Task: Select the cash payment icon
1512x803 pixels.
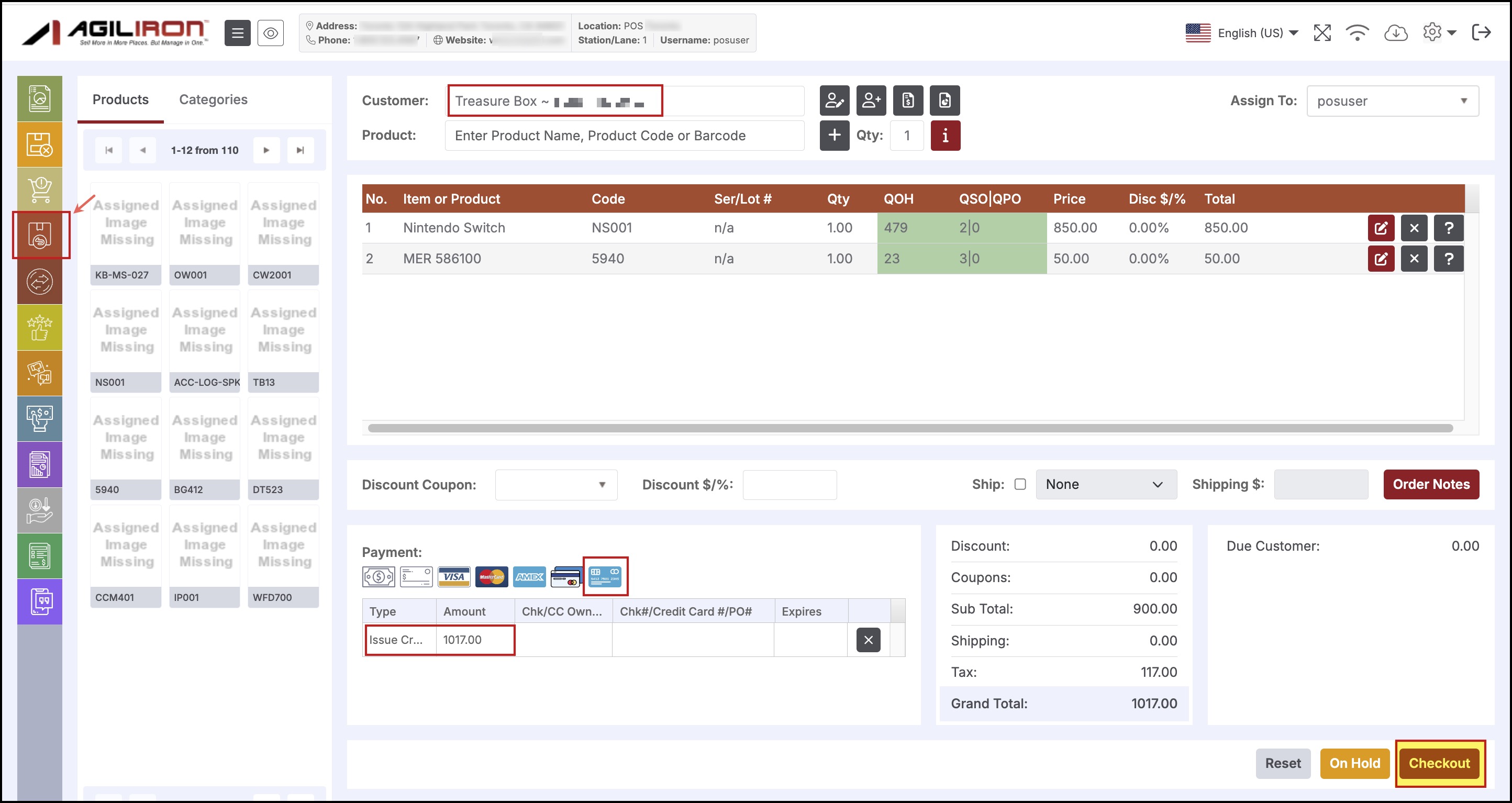Action: [379, 576]
